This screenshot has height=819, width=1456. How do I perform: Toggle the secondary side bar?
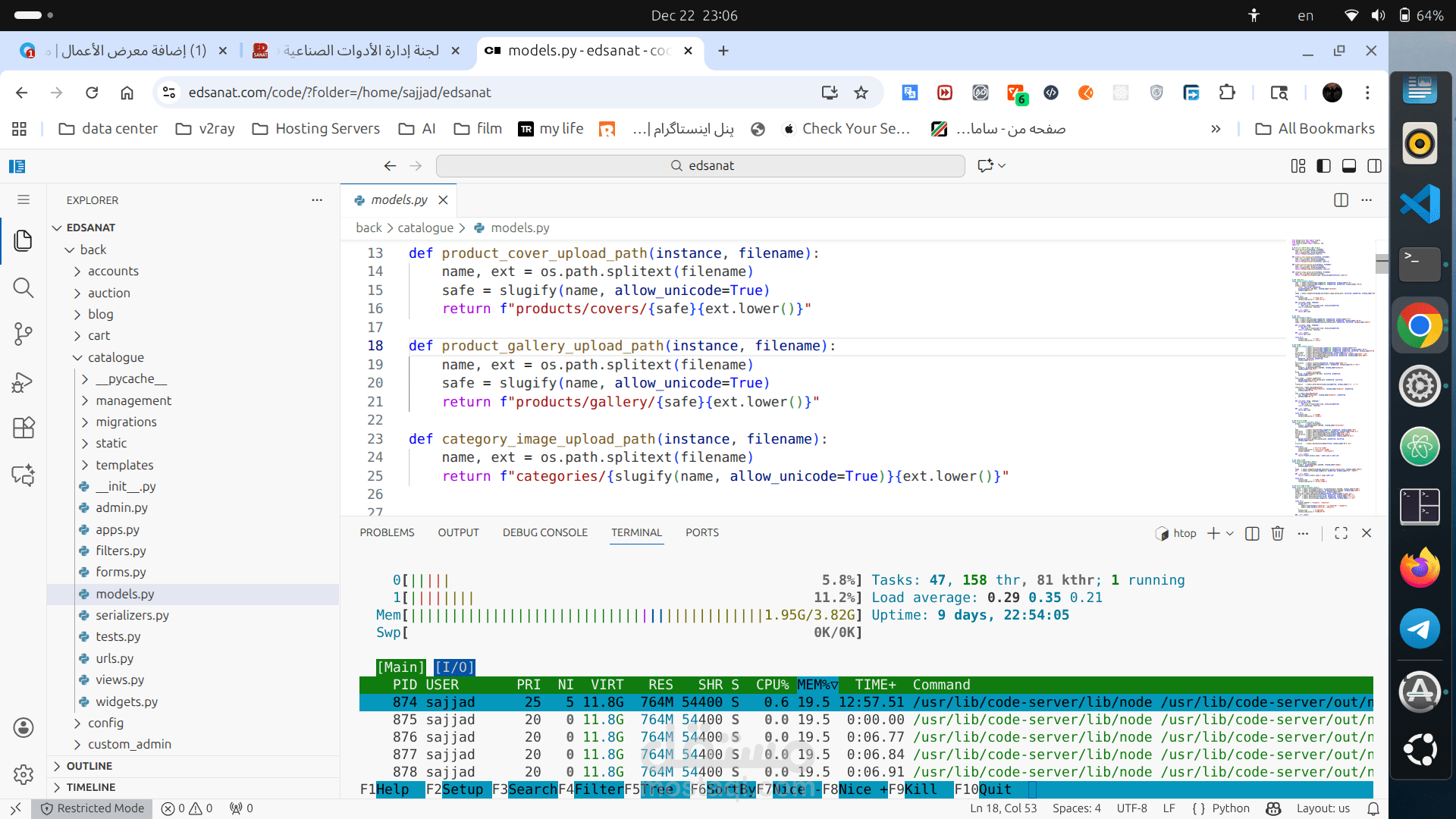(x=1374, y=166)
